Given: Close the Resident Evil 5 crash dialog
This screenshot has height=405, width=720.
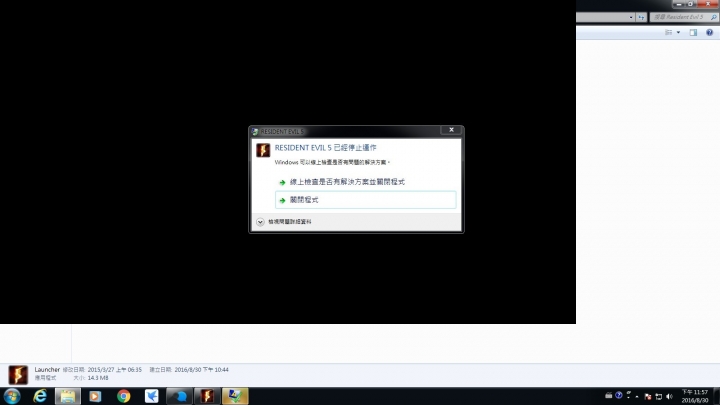Looking at the screenshot, I should pos(451,130).
